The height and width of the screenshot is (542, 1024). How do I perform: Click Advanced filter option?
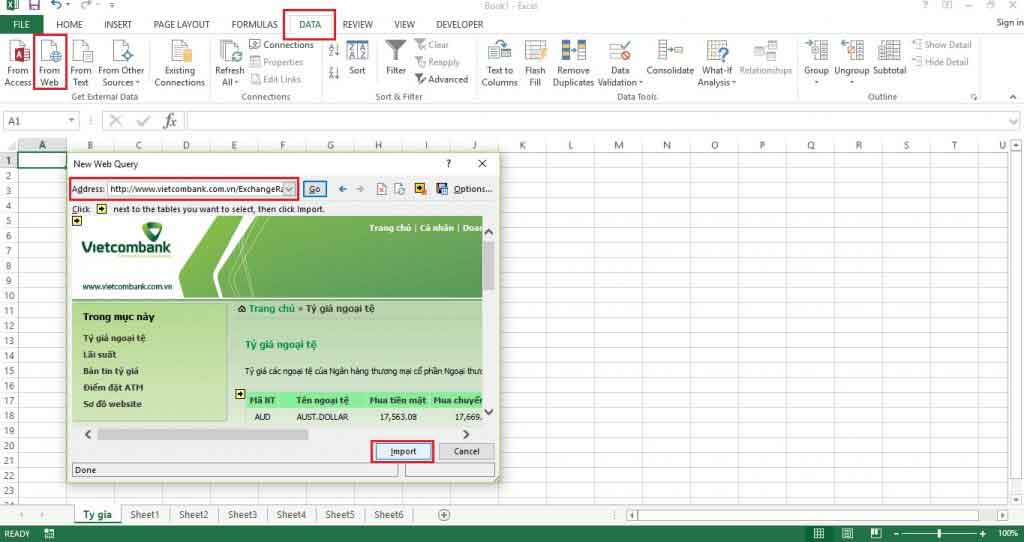(441, 79)
